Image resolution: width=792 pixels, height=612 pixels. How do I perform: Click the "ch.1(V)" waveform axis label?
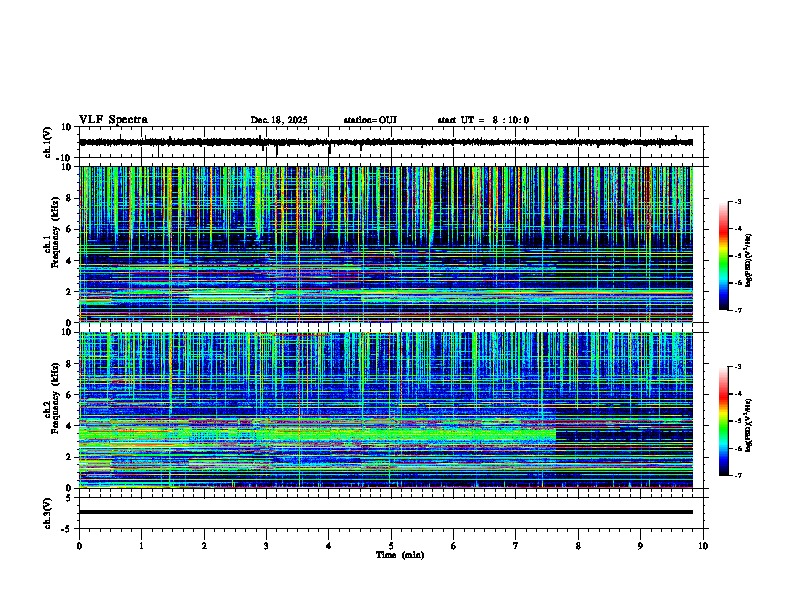pos(48,142)
